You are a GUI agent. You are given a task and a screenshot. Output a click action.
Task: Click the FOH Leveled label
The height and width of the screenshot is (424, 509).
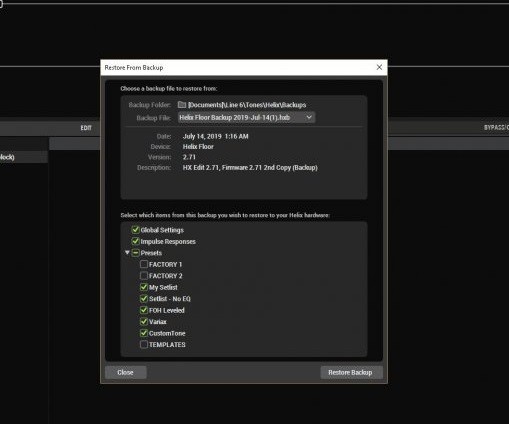click(167, 310)
